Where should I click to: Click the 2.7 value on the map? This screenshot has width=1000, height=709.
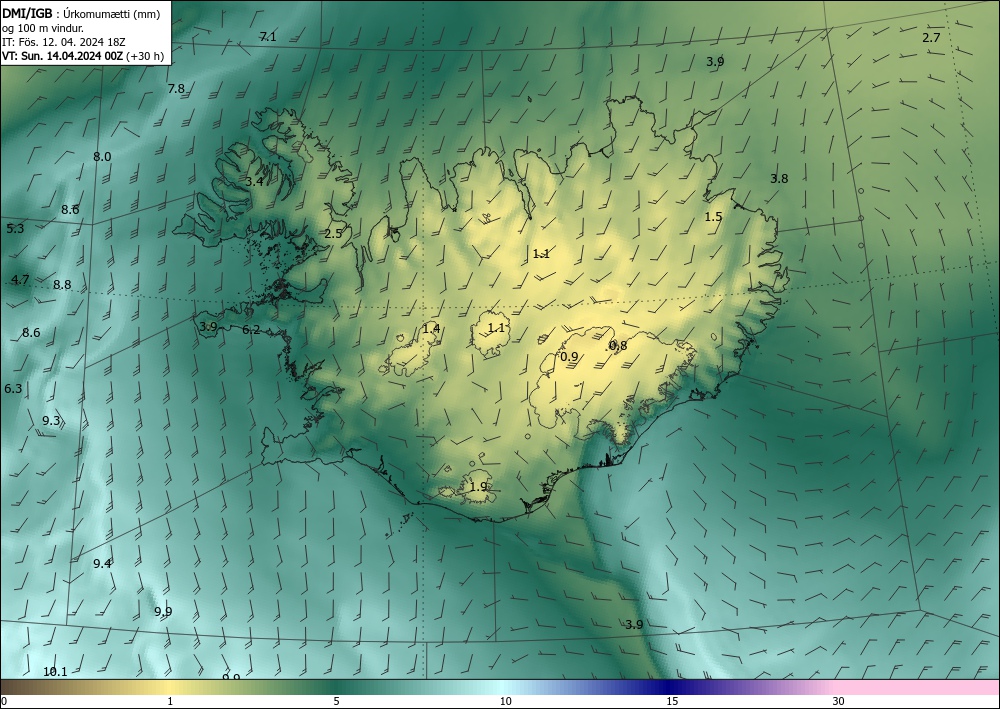pos(931,38)
